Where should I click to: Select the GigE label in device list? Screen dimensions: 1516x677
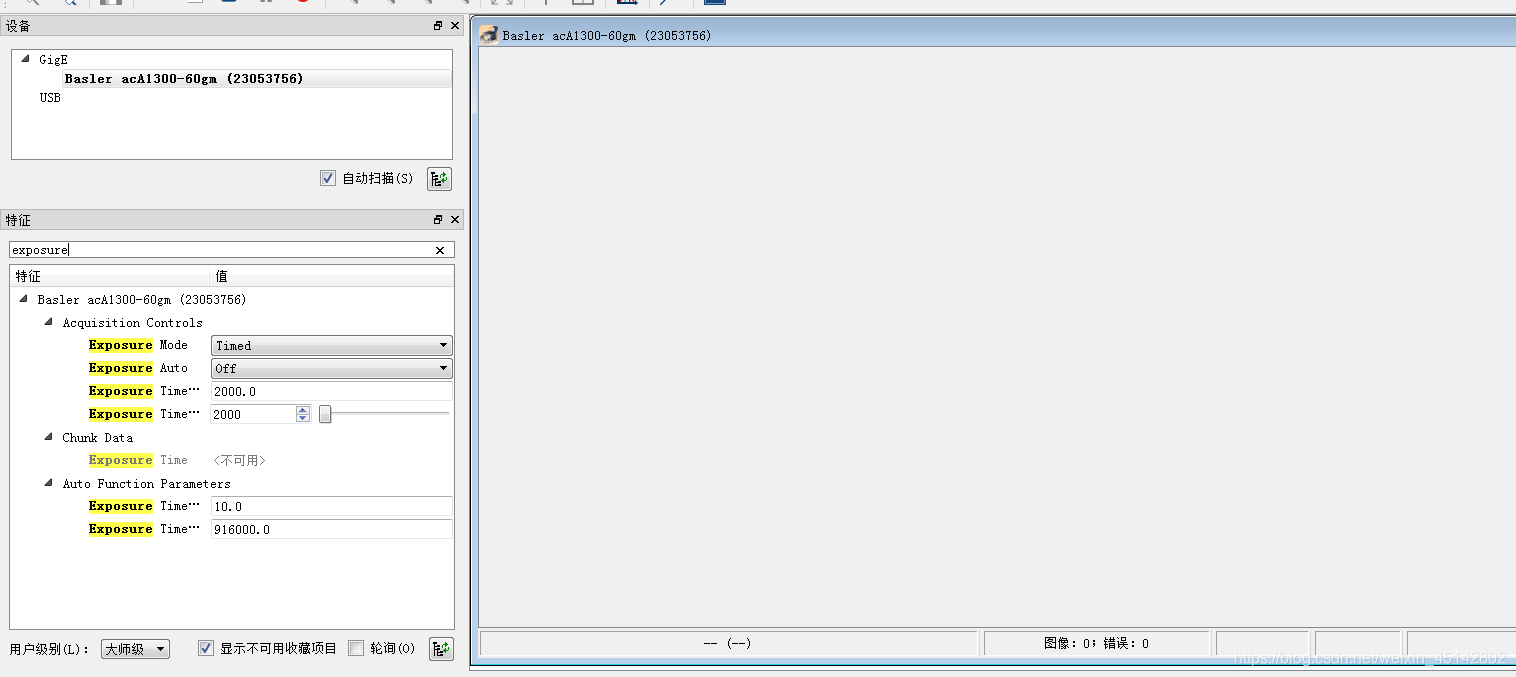(53, 59)
